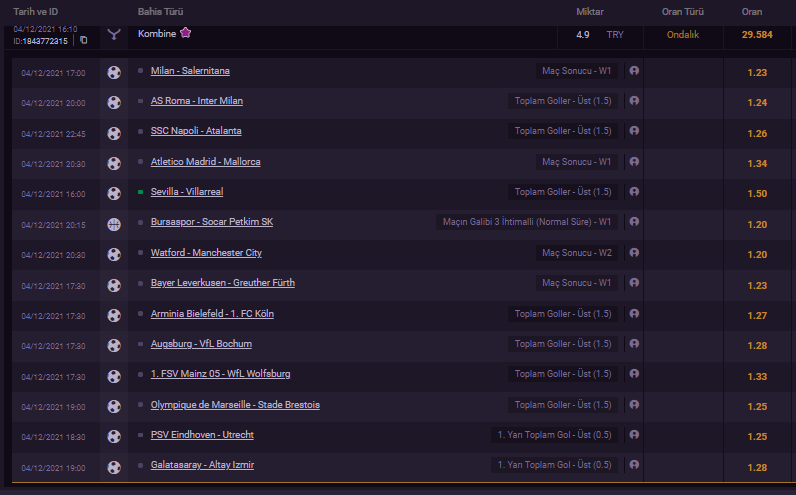Viewport: 796px width, 495px height.
Task: Open the SSC Napoli - Atalanta match link
Action: click(196, 130)
